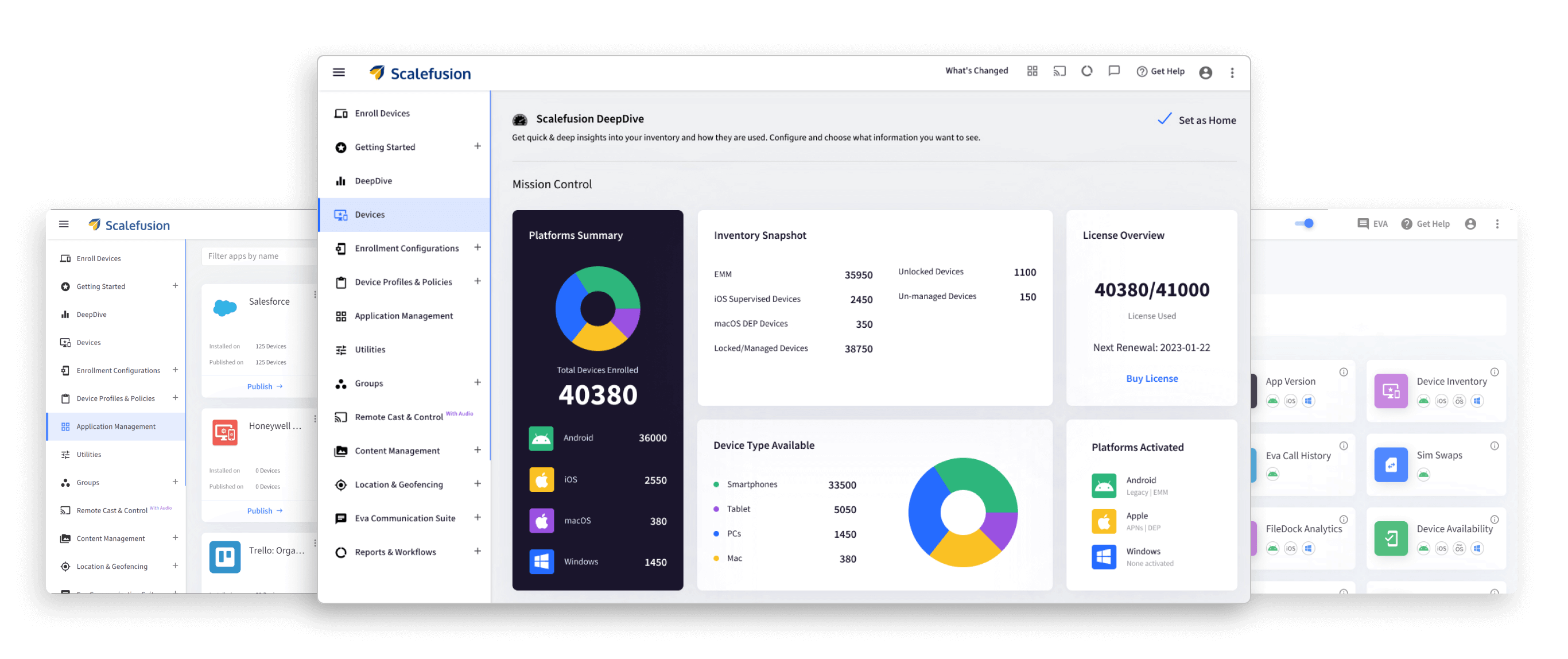The image size is (1568, 659).
Task: Open Application Management tab
Action: coord(404,315)
